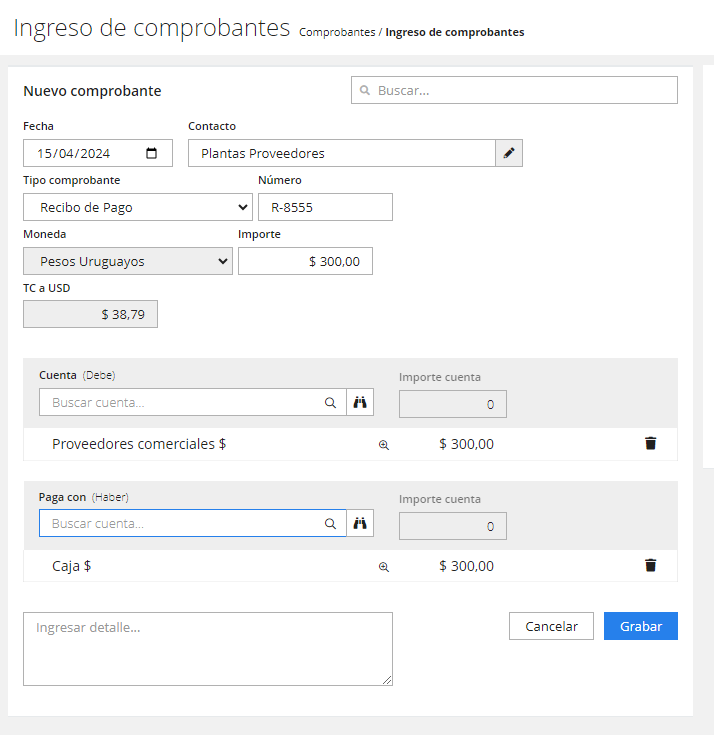The image size is (714, 735).
Task: Click the Contacto field with Plantas Proveedores
Action: click(x=341, y=153)
